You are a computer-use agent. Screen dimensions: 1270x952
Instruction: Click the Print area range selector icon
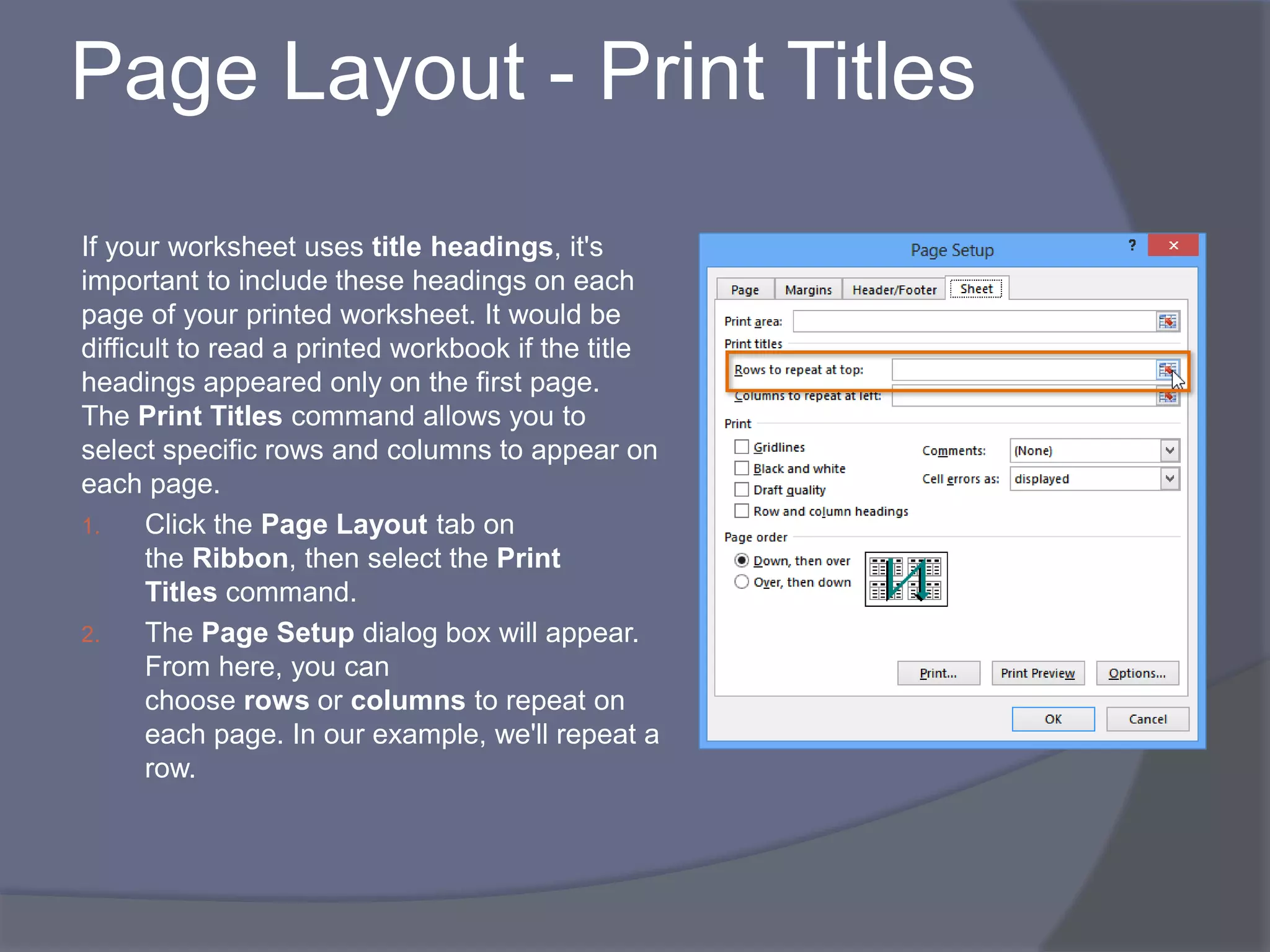(1167, 321)
